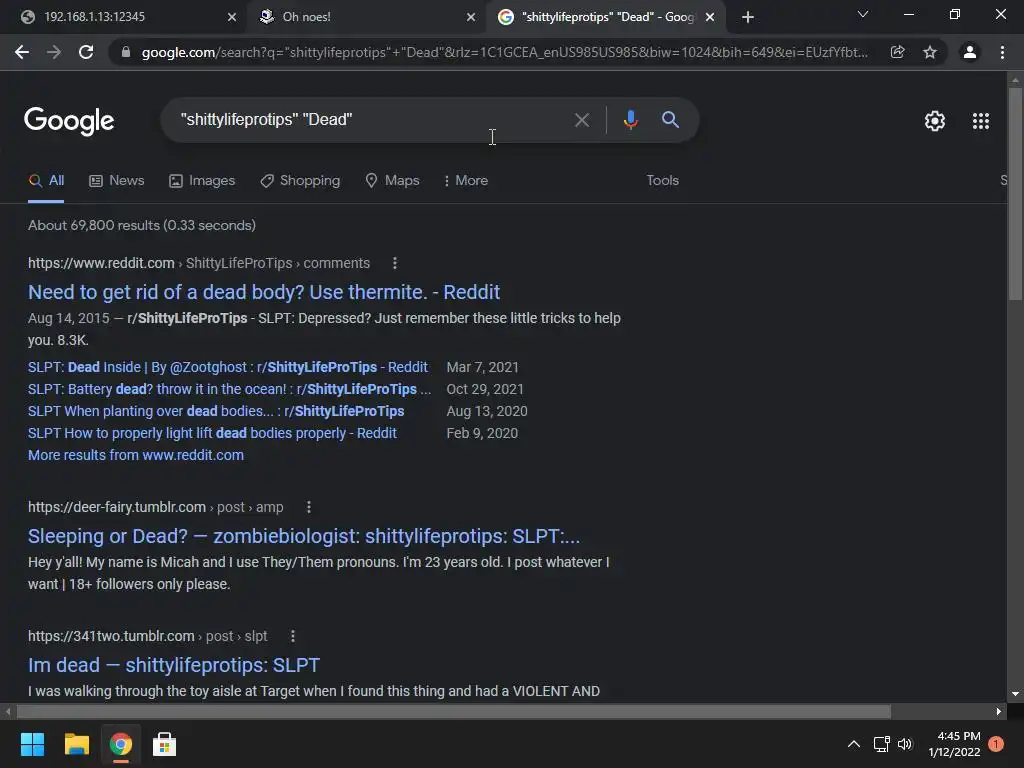
Task: Click the 'About 69,800 results' text
Action: click(x=142, y=225)
